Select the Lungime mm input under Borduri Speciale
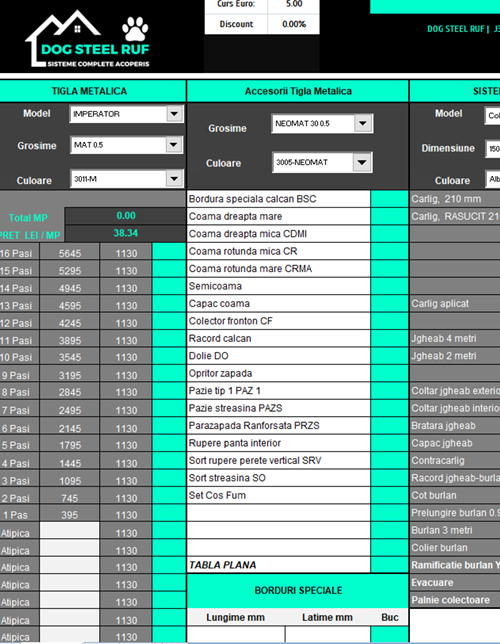 235,634
